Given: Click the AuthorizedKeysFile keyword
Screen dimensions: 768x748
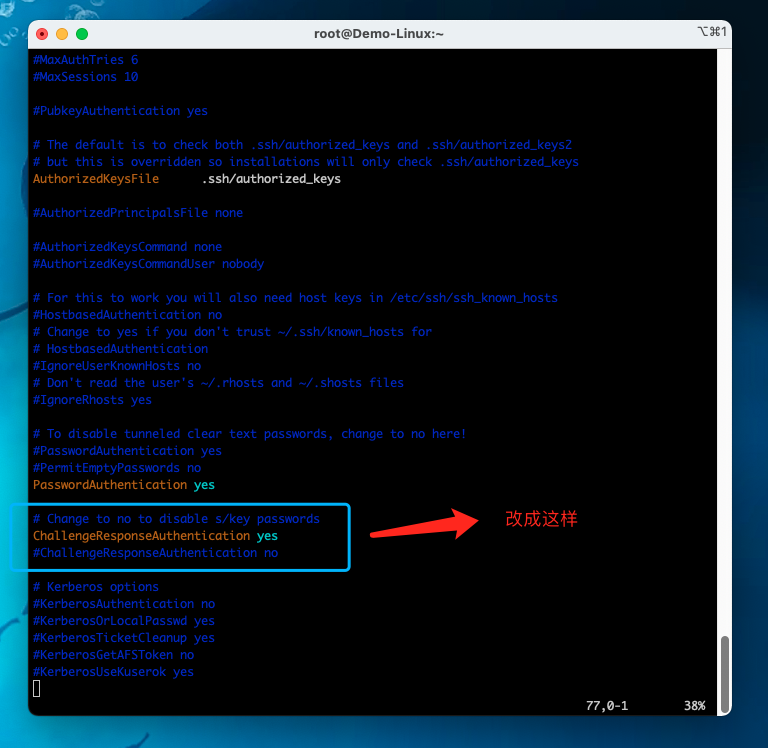Looking at the screenshot, I should coord(96,179).
